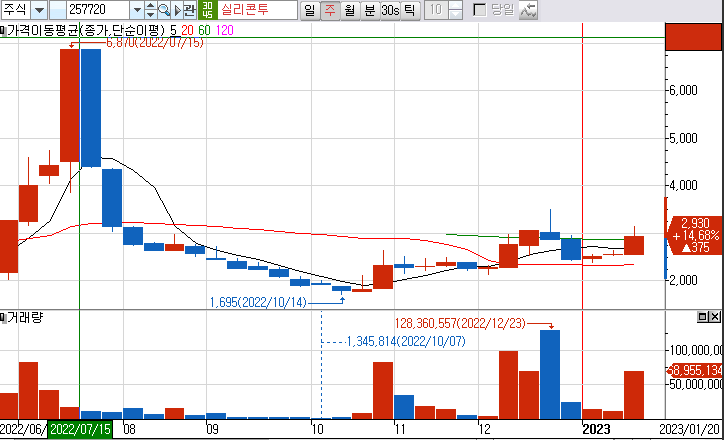Click the 관 related-stocks button

(x=190, y=10)
